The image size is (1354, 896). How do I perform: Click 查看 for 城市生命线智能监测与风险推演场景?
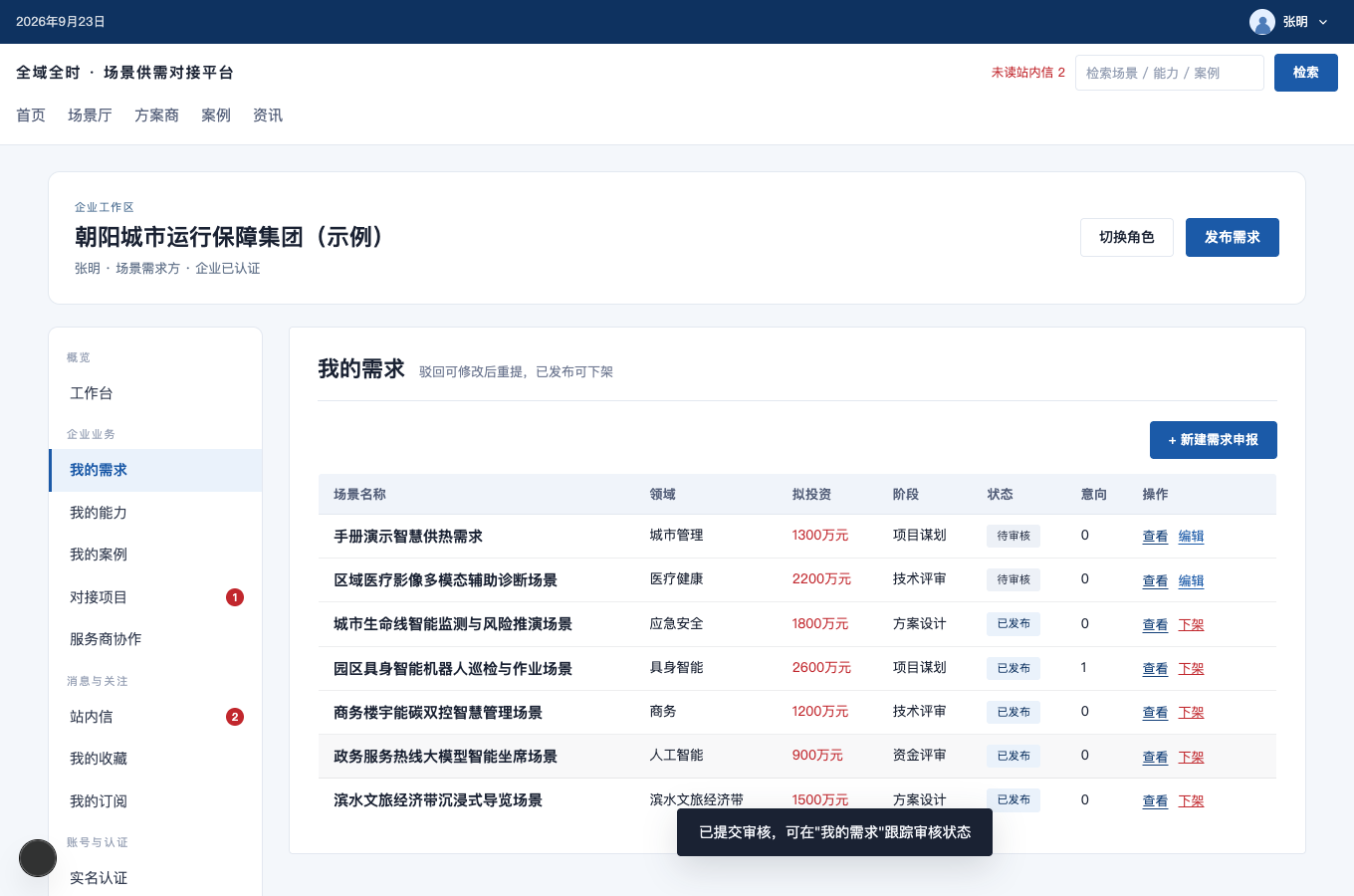pos(1155,625)
